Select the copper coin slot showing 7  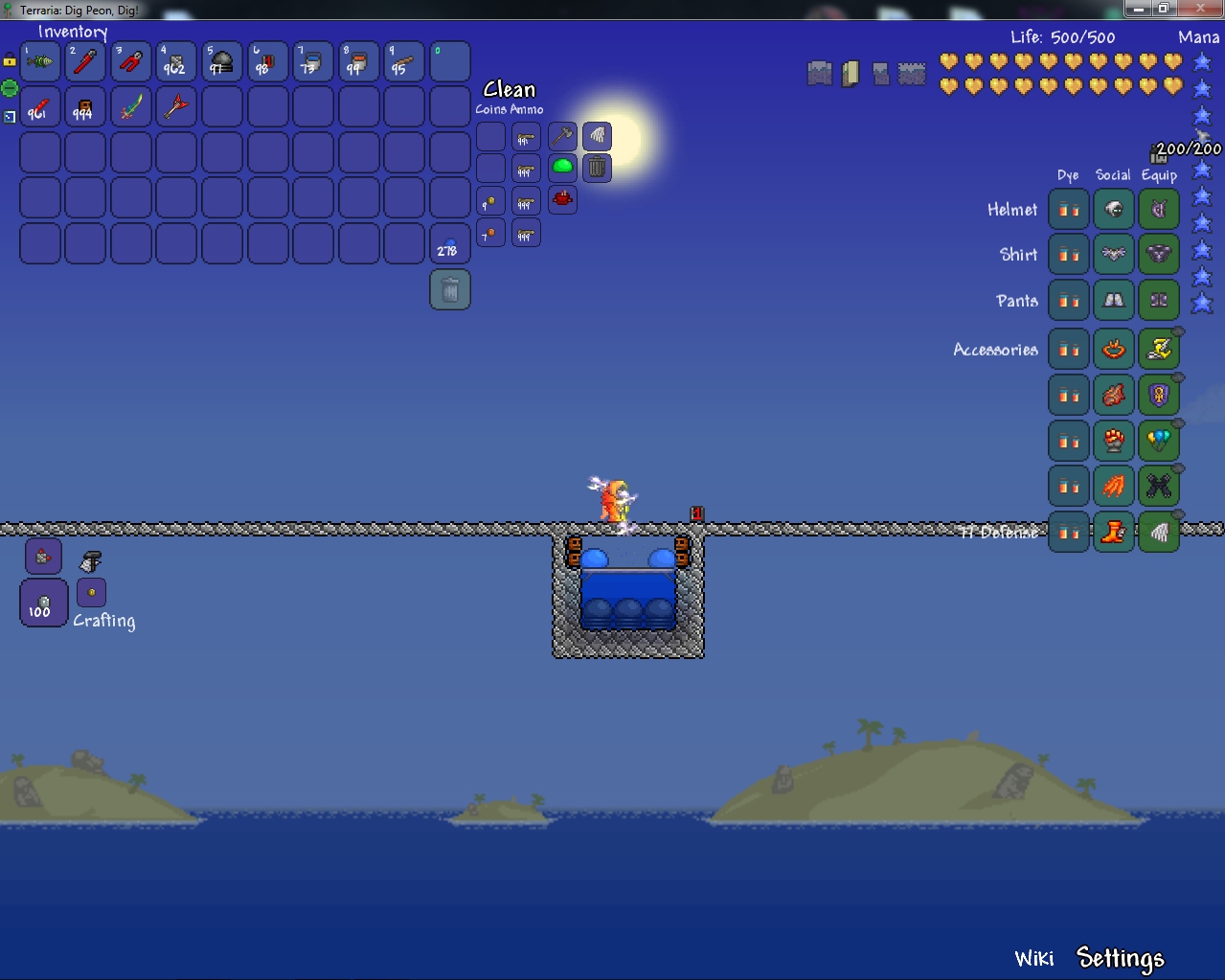(490, 233)
